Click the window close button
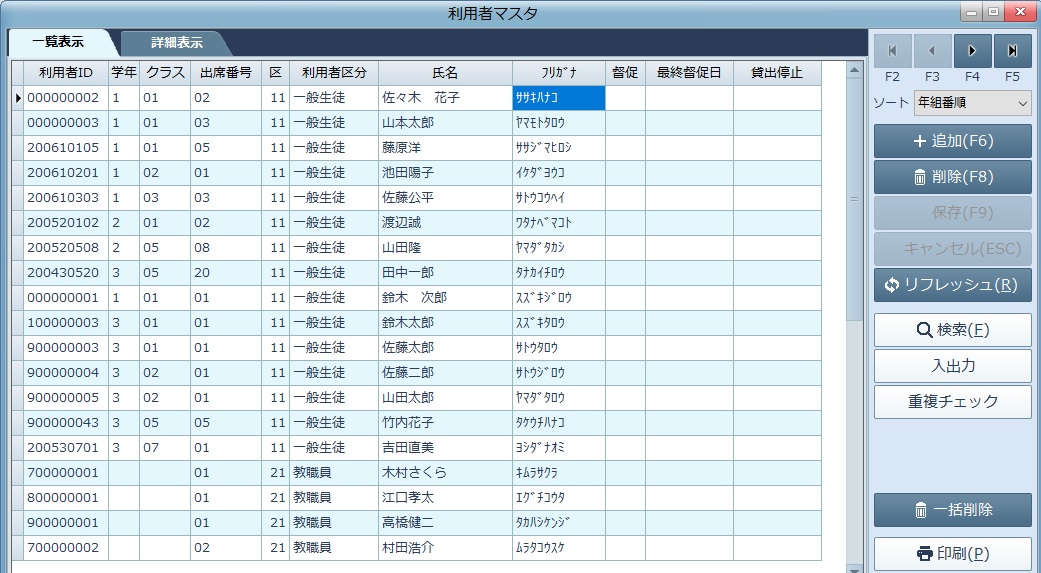Image resolution: width=1041 pixels, height=573 pixels. coord(1018,11)
